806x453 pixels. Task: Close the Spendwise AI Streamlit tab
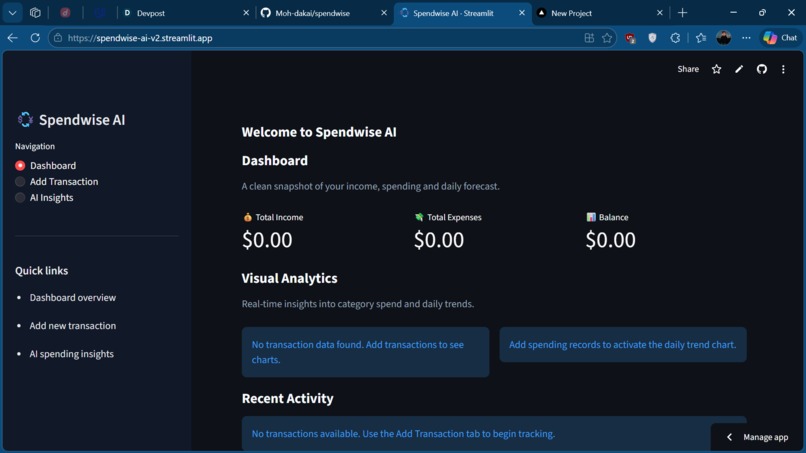pyautogui.click(x=522, y=13)
